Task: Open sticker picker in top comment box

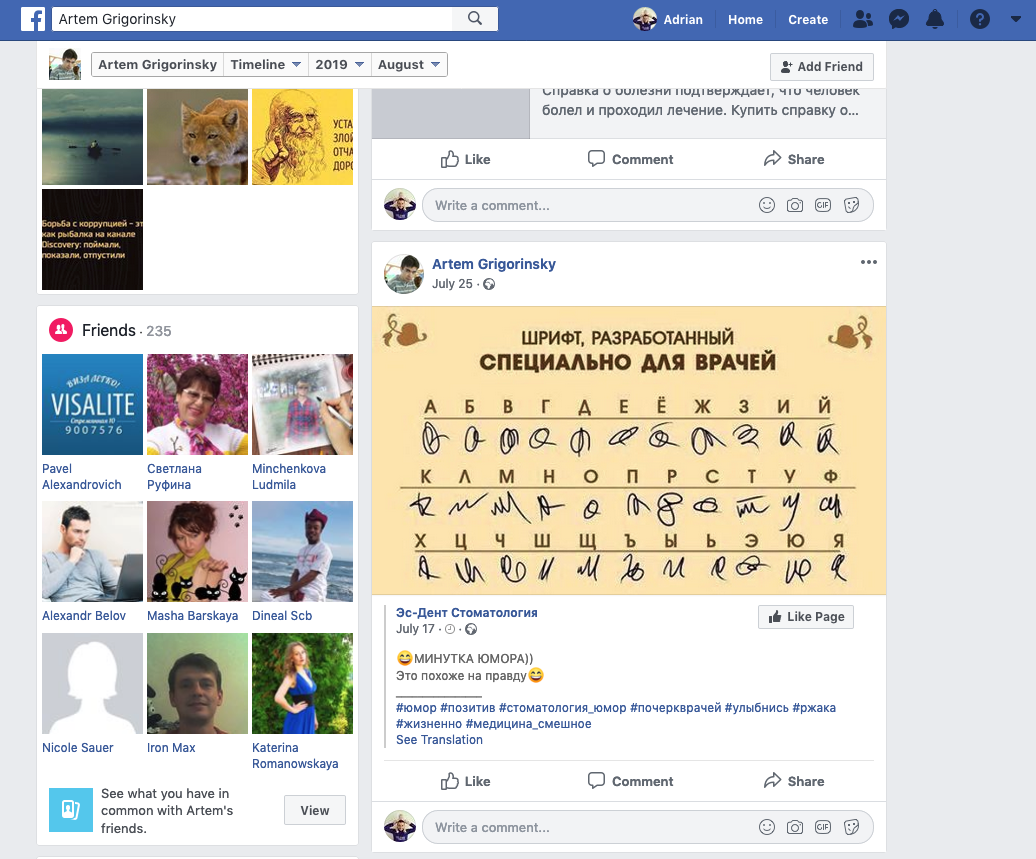Action: point(852,205)
